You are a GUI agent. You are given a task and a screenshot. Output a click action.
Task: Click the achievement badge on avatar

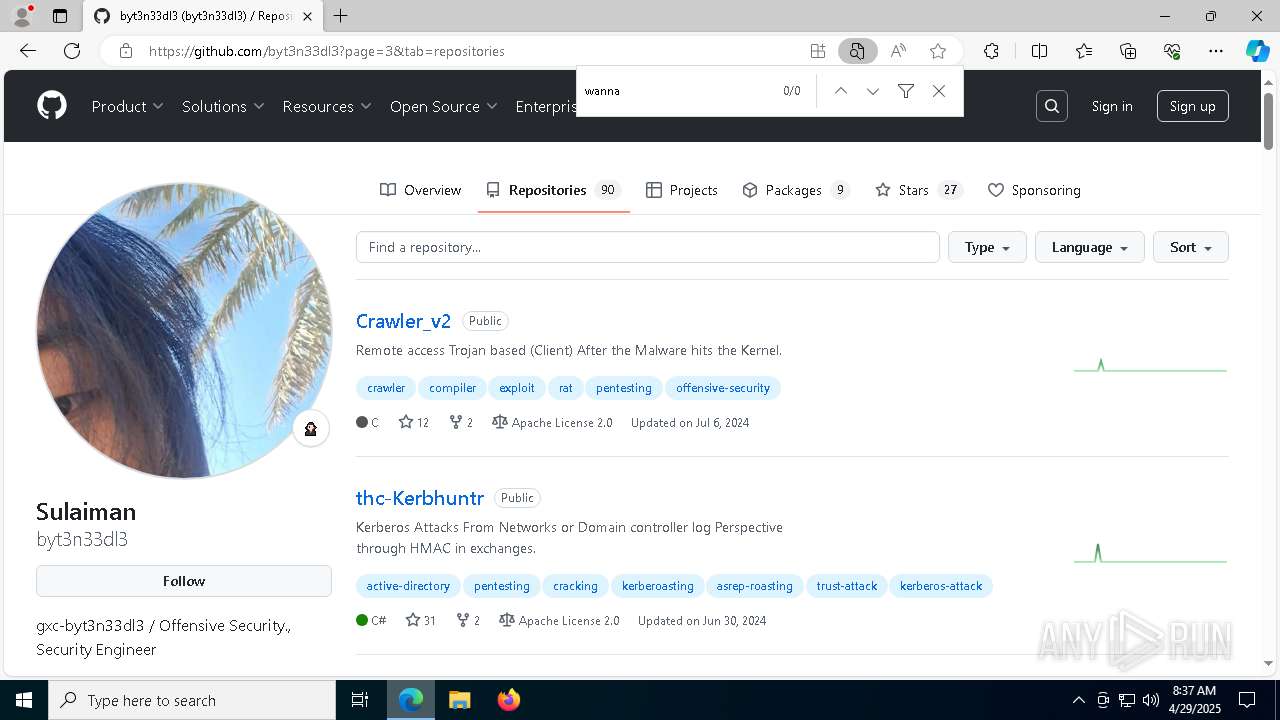point(311,429)
